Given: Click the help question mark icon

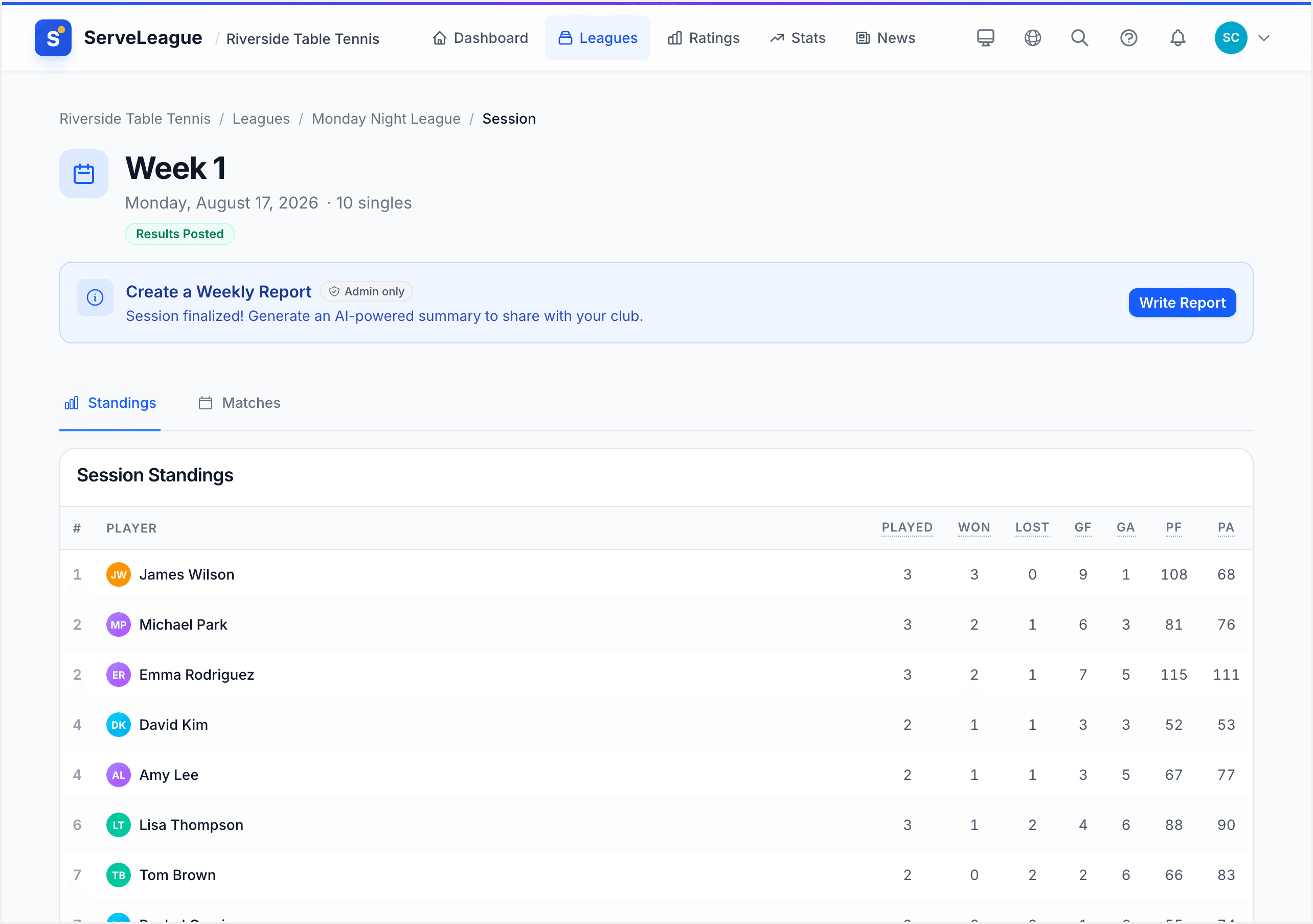Looking at the screenshot, I should pos(1128,38).
